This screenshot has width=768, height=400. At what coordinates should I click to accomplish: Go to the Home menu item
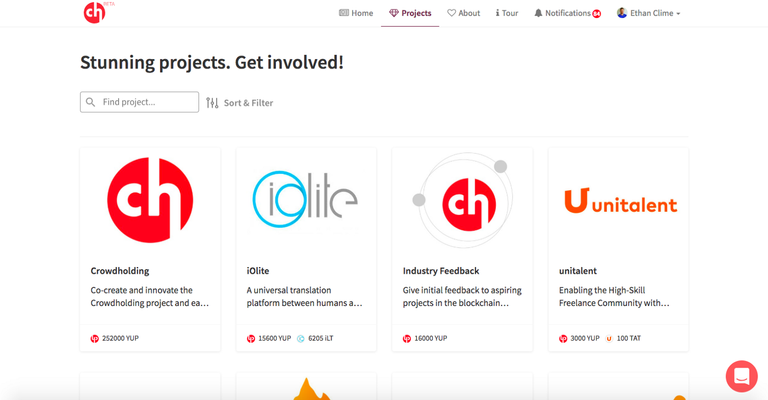point(356,13)
